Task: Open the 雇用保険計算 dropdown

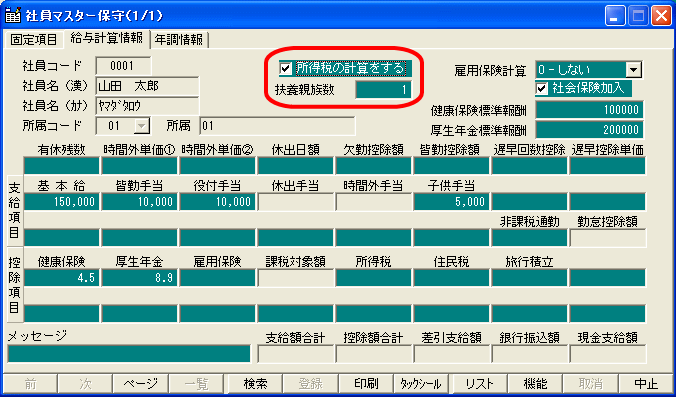Action: coord(633,69)
